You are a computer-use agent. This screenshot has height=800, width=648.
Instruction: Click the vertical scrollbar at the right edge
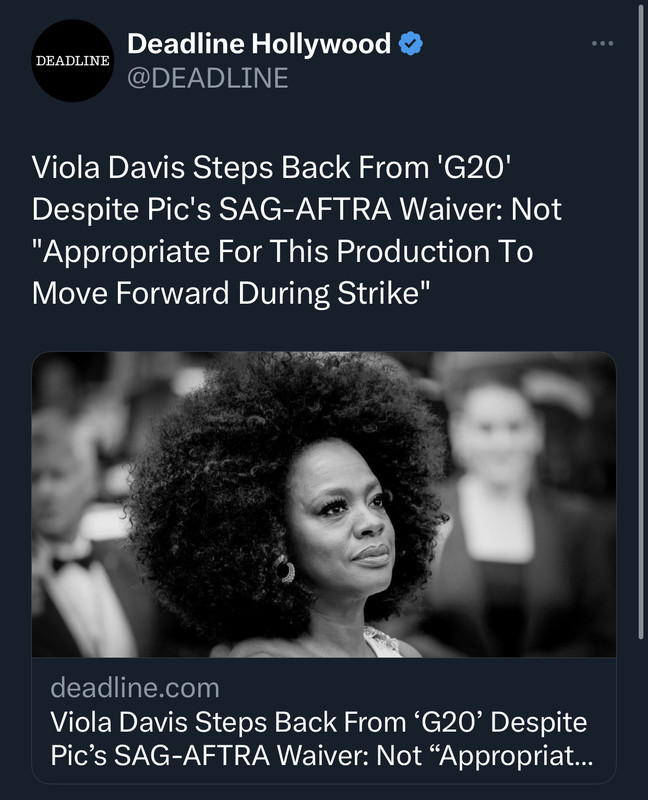pyautogui.click(x=641, y=321)
